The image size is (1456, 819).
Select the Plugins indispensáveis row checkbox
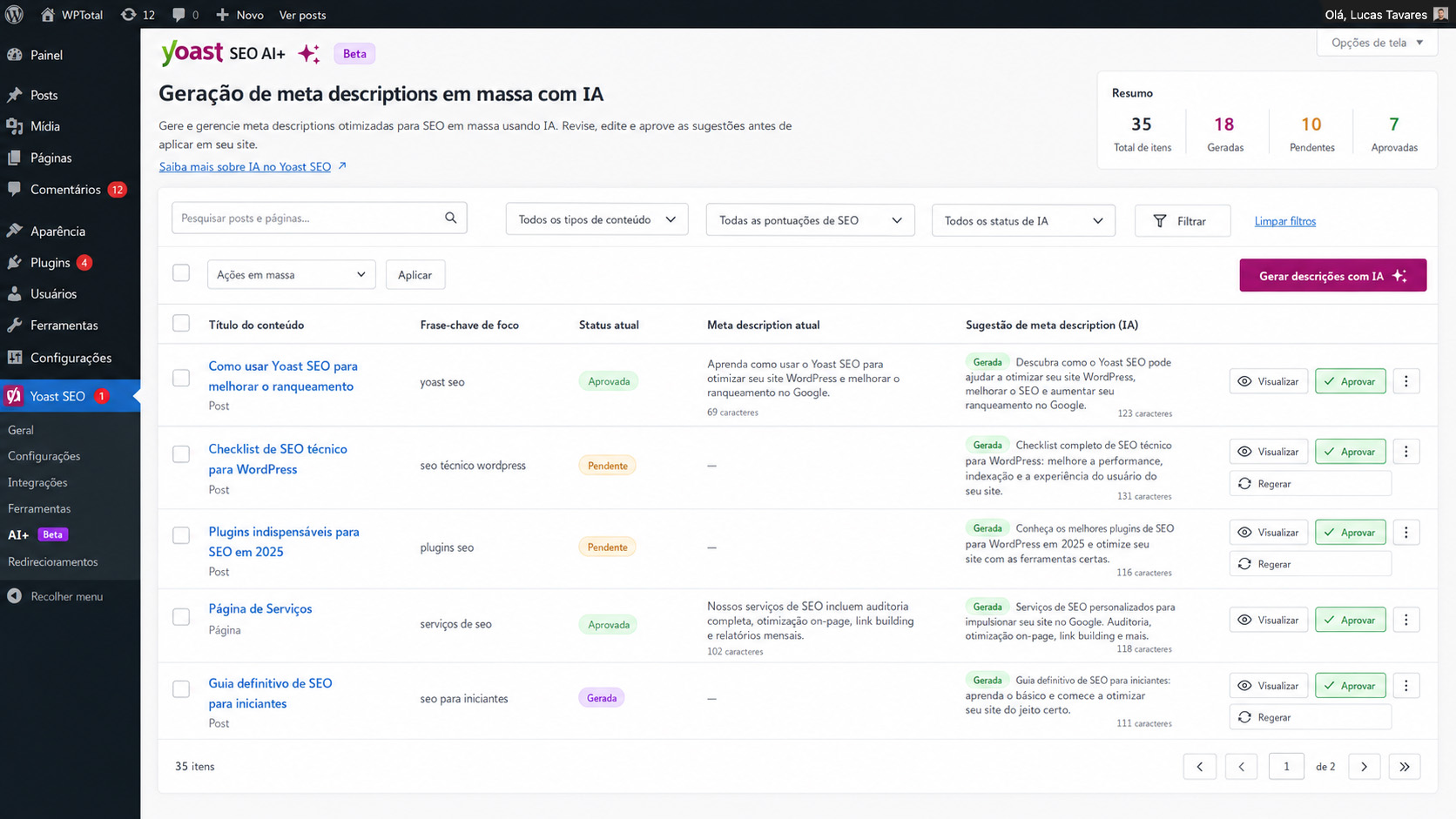[x=181, y=535]
